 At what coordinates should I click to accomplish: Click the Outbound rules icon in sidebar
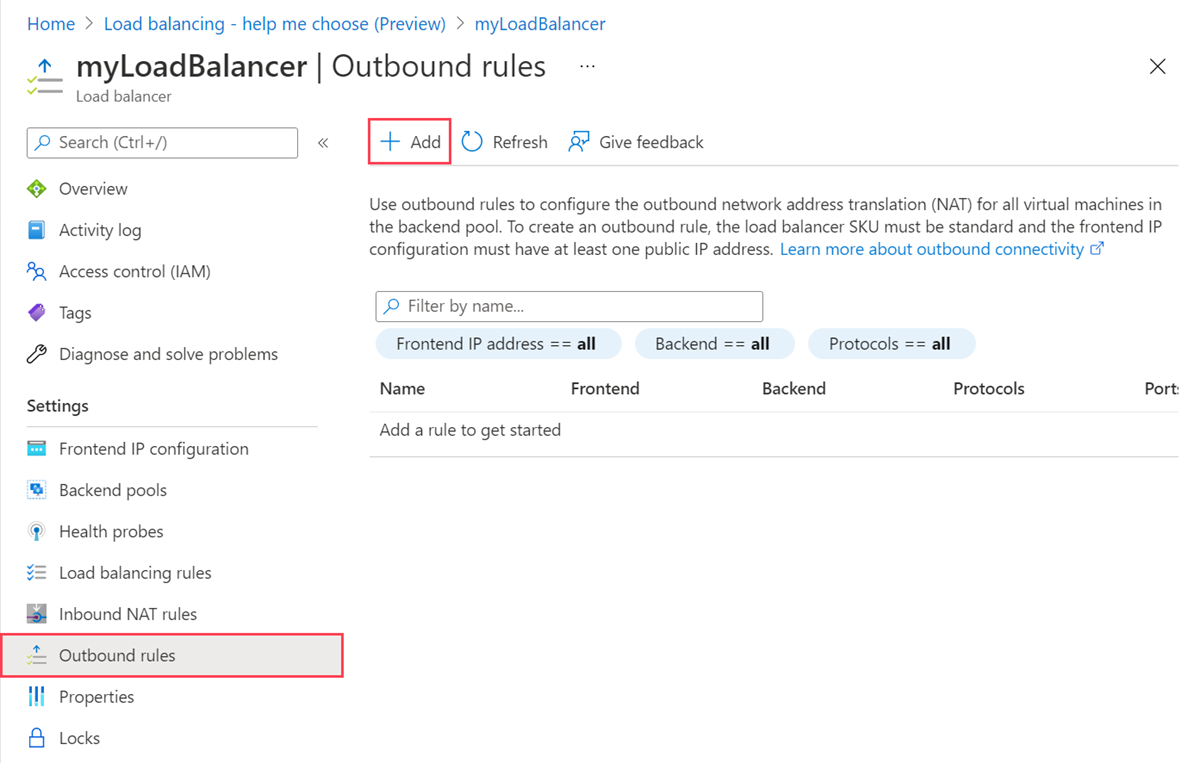[x=37, y=655]
